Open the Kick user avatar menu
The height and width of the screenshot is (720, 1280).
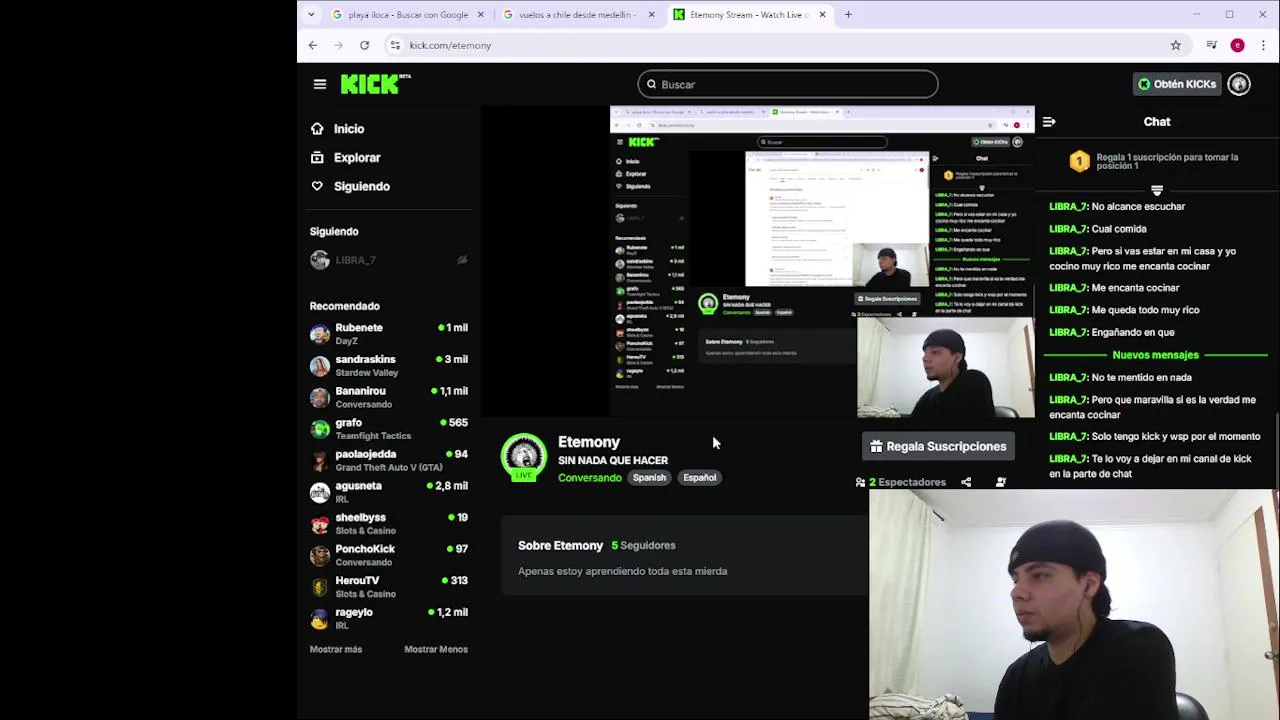point(1239,84)
